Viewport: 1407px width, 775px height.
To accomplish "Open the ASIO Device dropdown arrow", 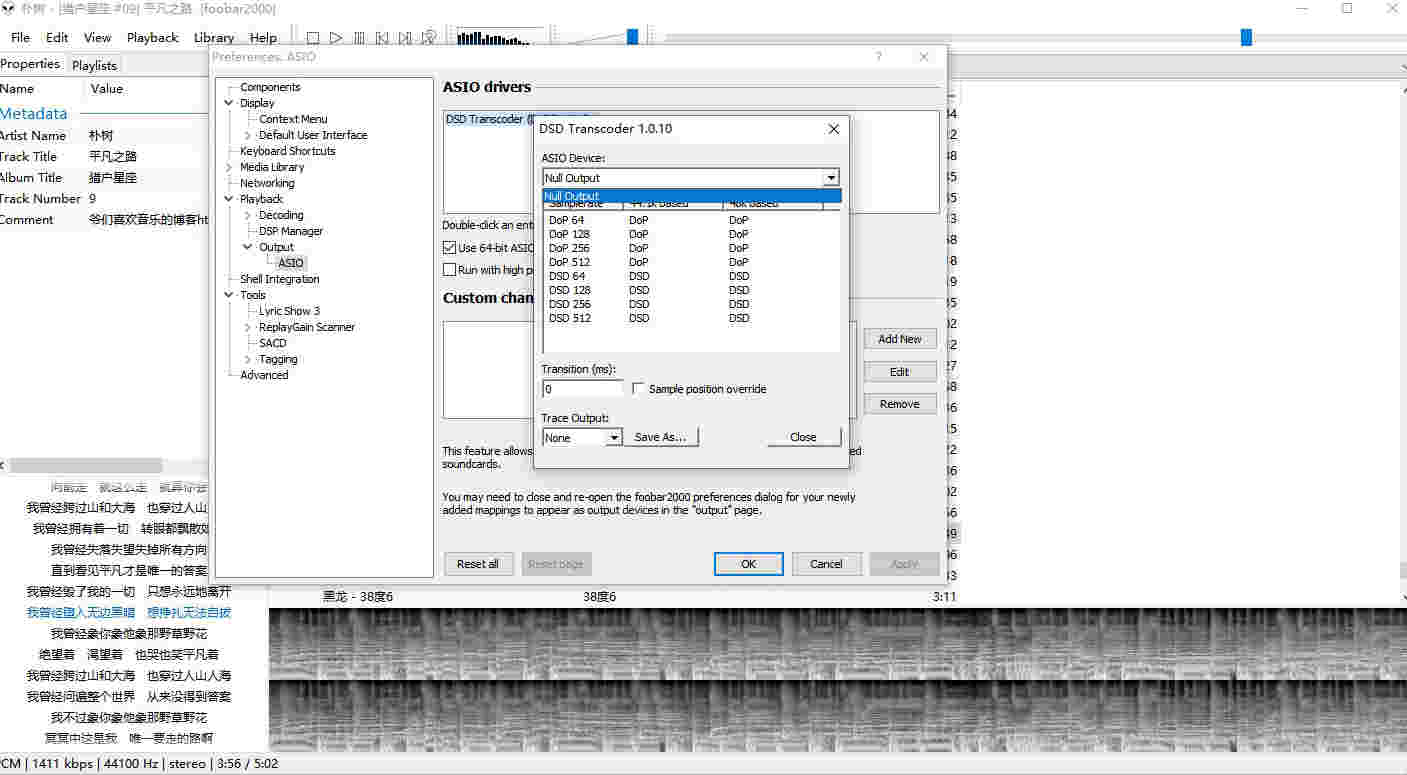I will point(830,178).
